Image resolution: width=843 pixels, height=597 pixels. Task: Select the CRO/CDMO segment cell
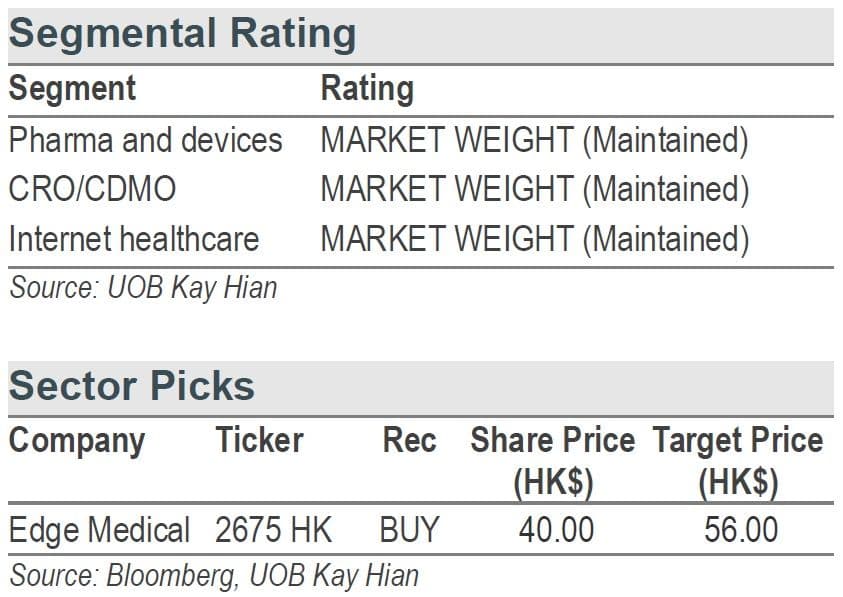[92, 189]
